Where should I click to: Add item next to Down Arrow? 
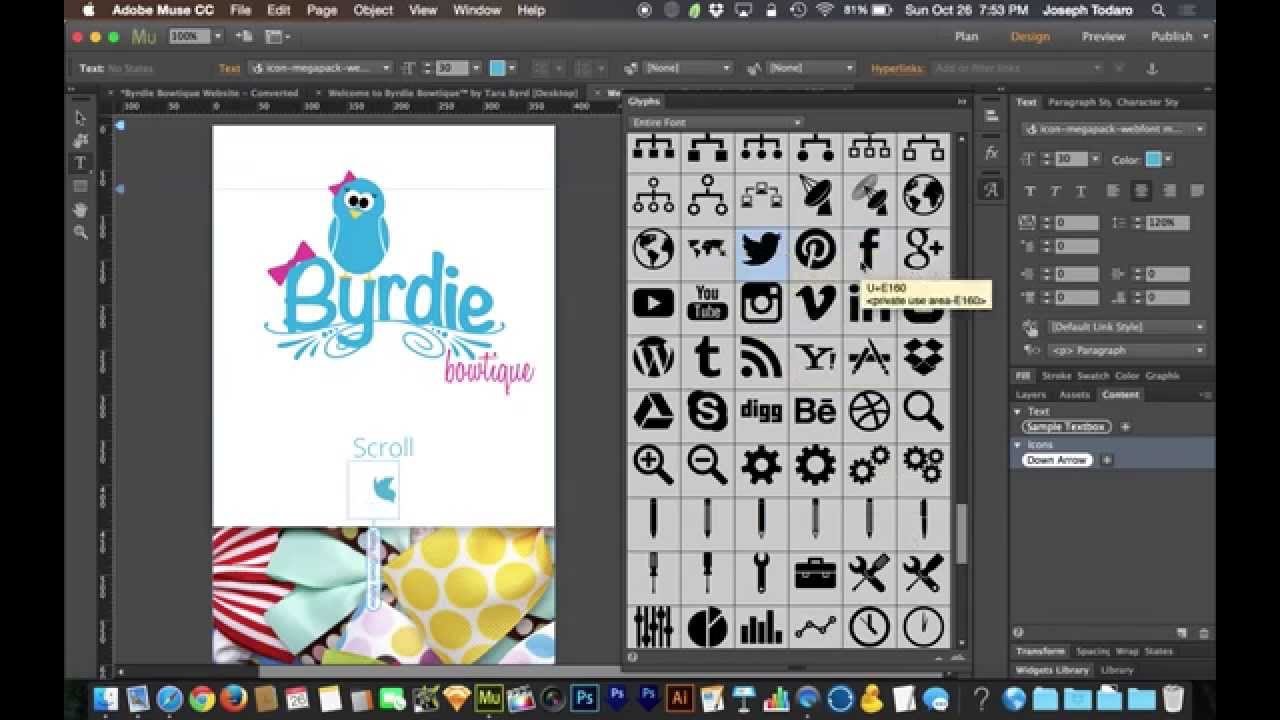pyautogui.click(x=1106, y=460)
